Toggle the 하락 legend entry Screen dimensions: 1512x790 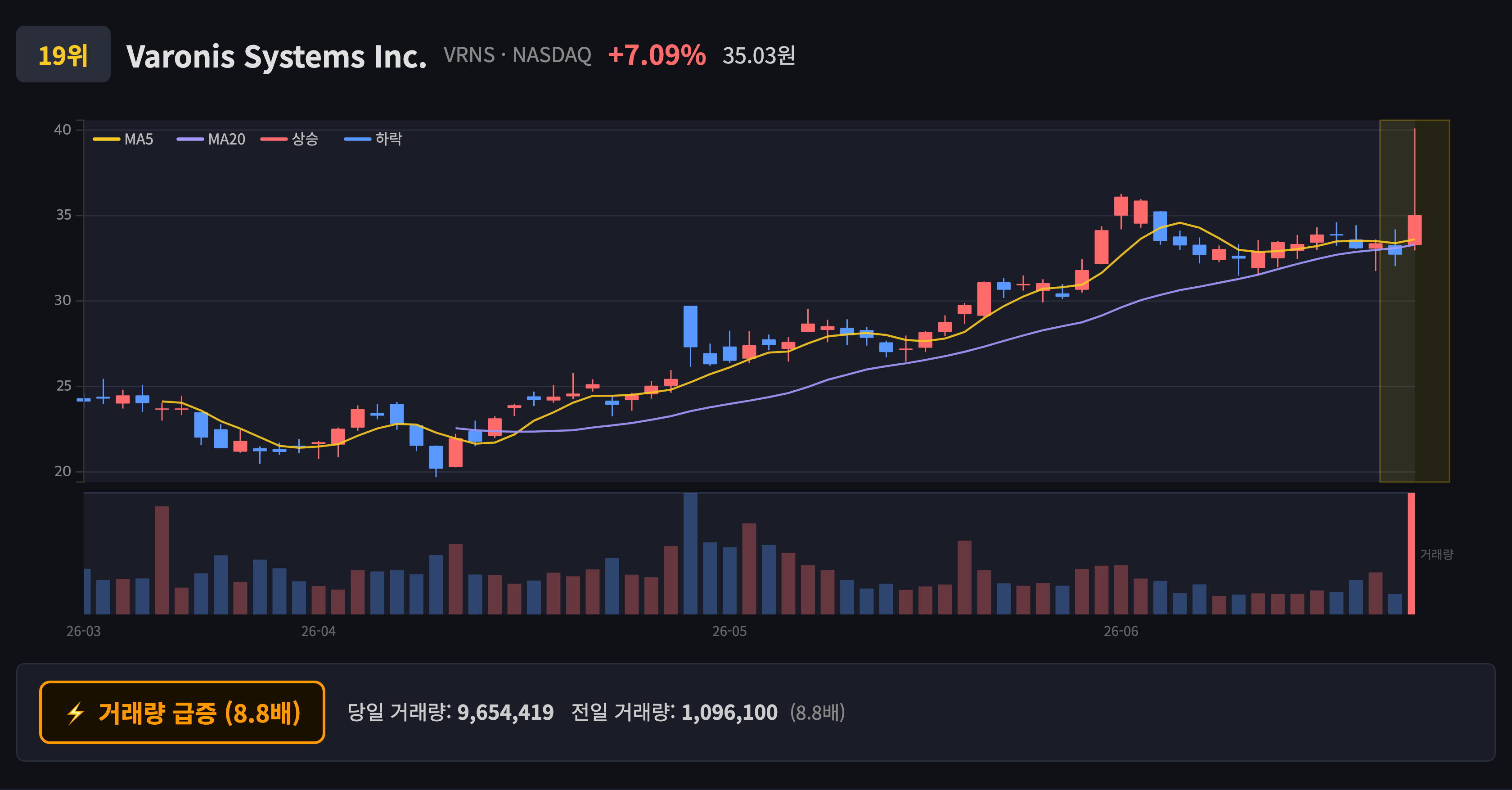coord(373,139)
